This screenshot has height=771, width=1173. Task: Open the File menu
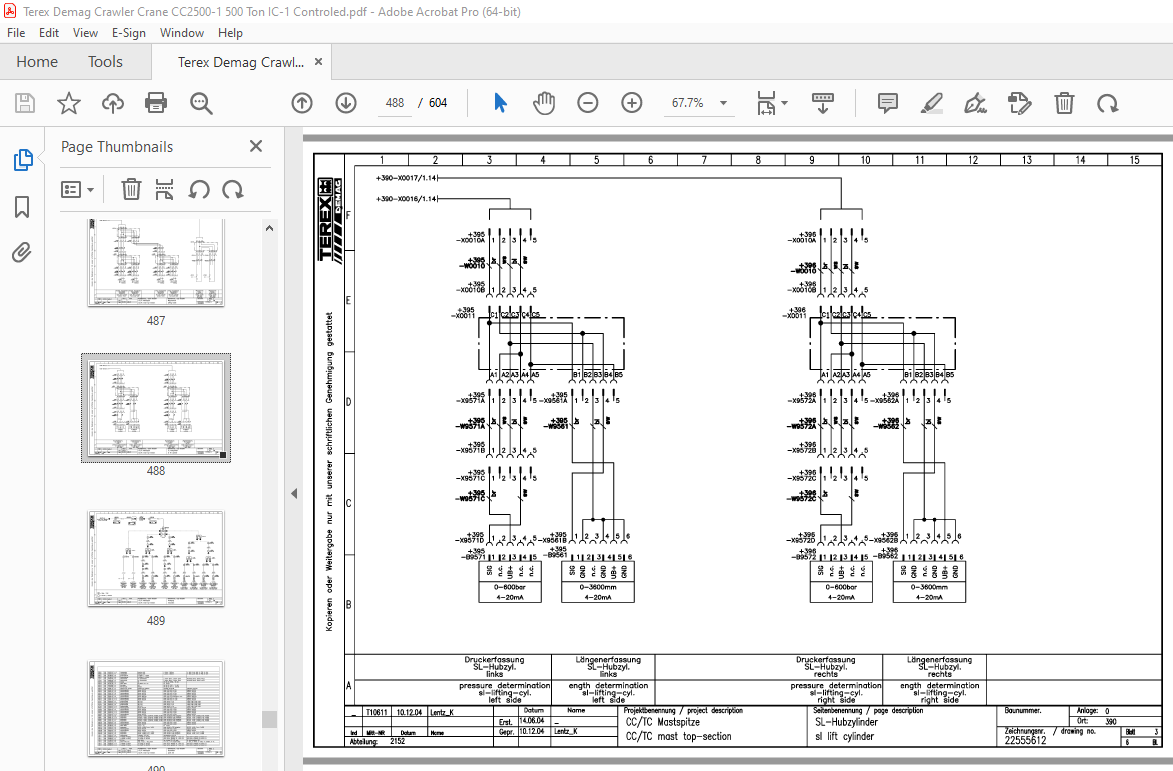[x=16, y=33]
